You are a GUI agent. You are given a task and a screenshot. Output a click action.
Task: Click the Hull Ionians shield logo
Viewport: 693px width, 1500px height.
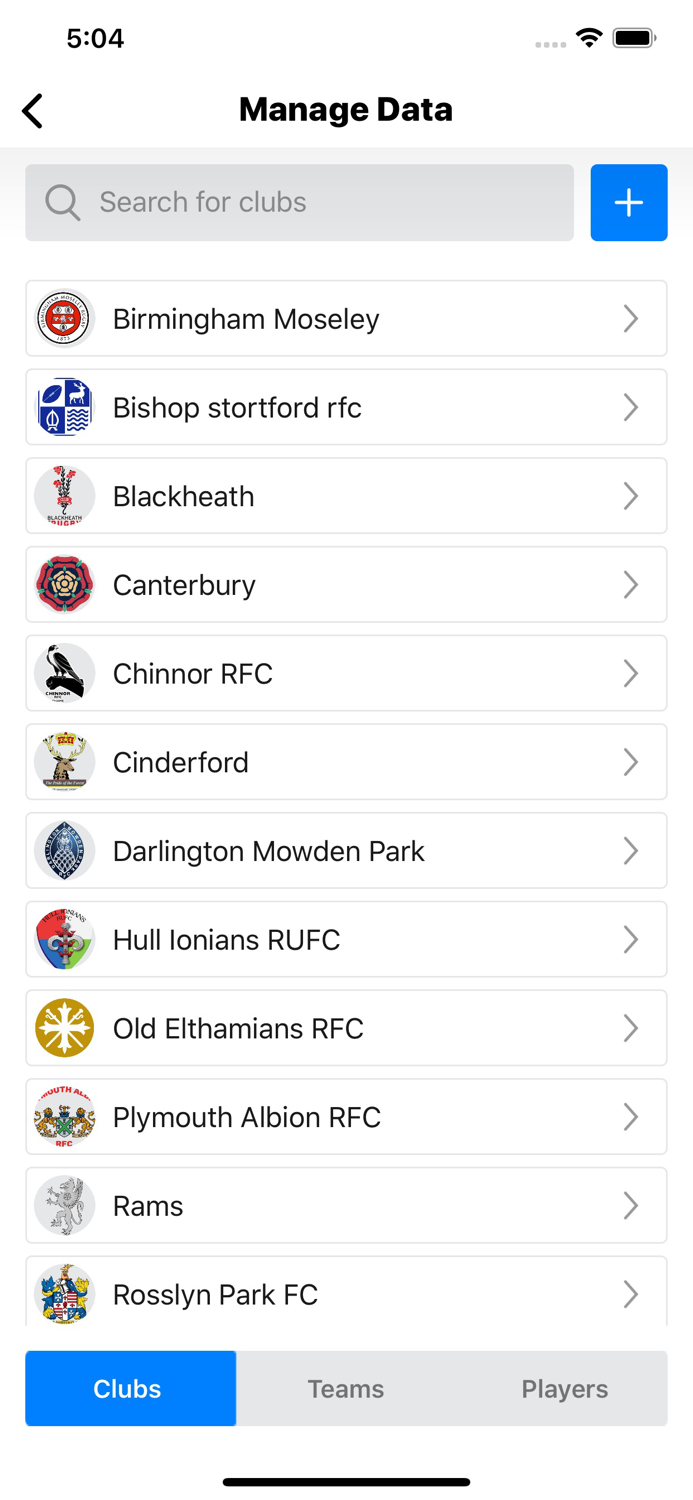tap(64, 939)
